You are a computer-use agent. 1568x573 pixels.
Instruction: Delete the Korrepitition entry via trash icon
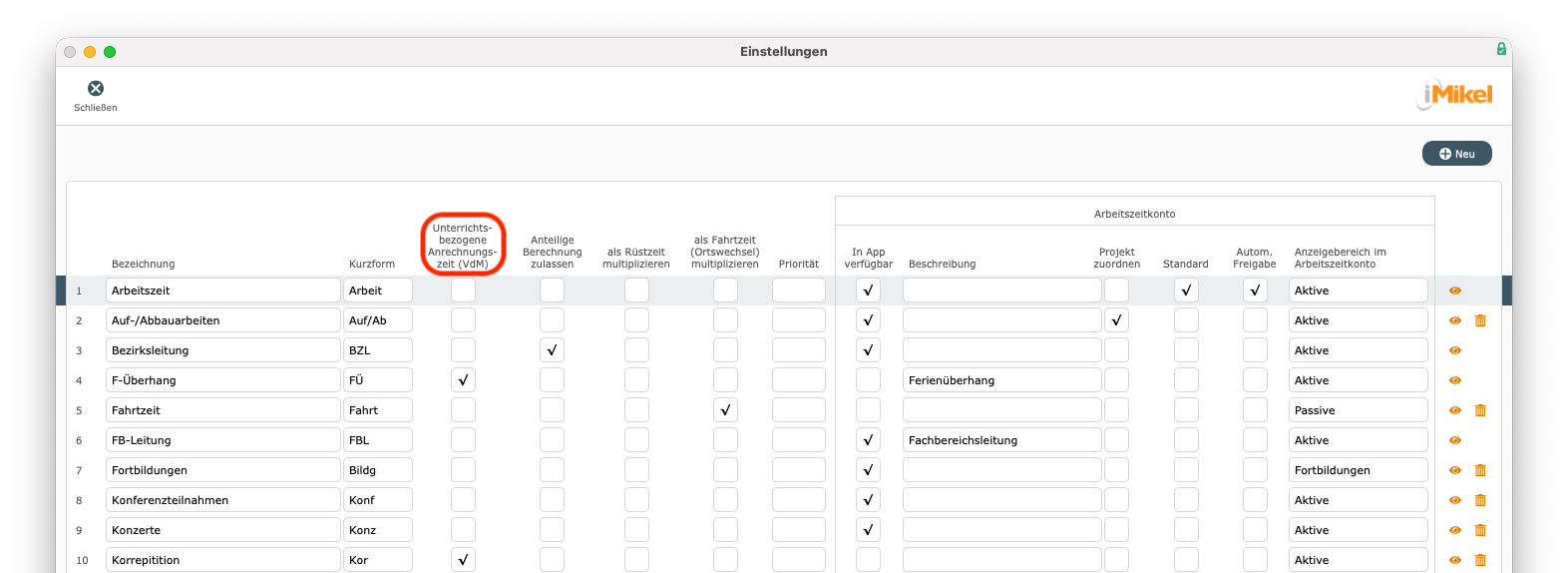(1480, 560)
